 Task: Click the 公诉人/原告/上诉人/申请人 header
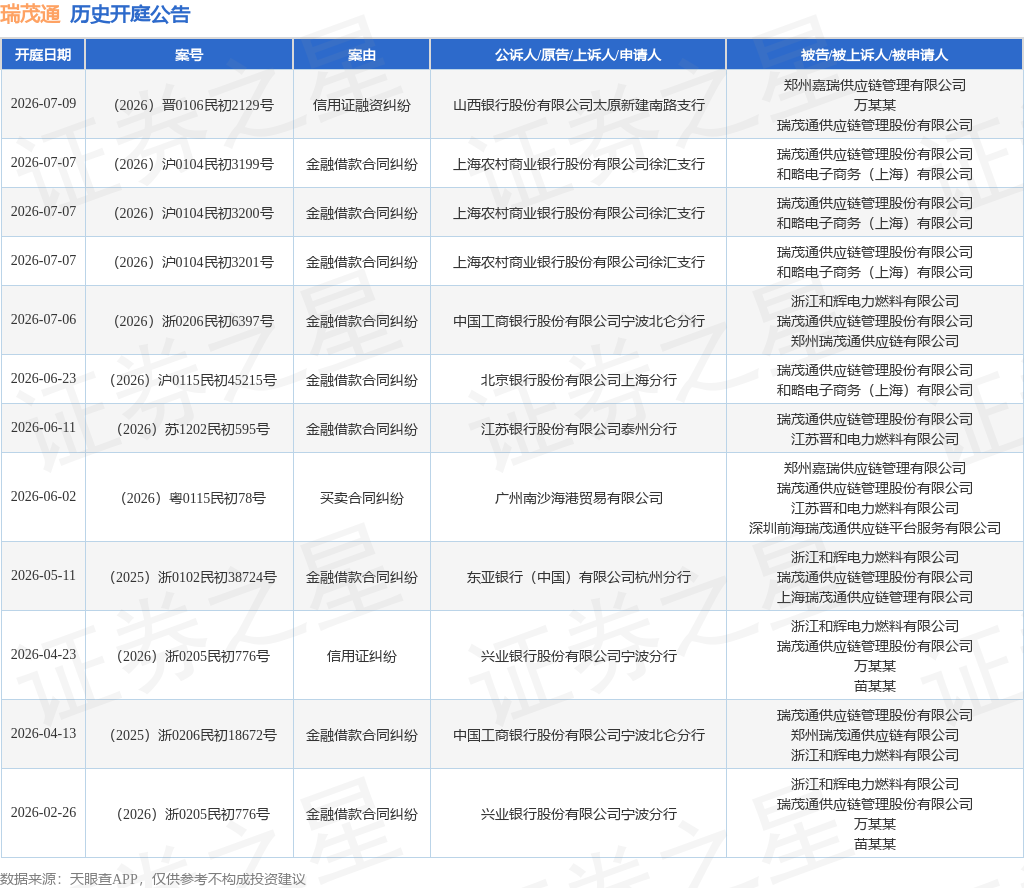click(x=578, y=55)
